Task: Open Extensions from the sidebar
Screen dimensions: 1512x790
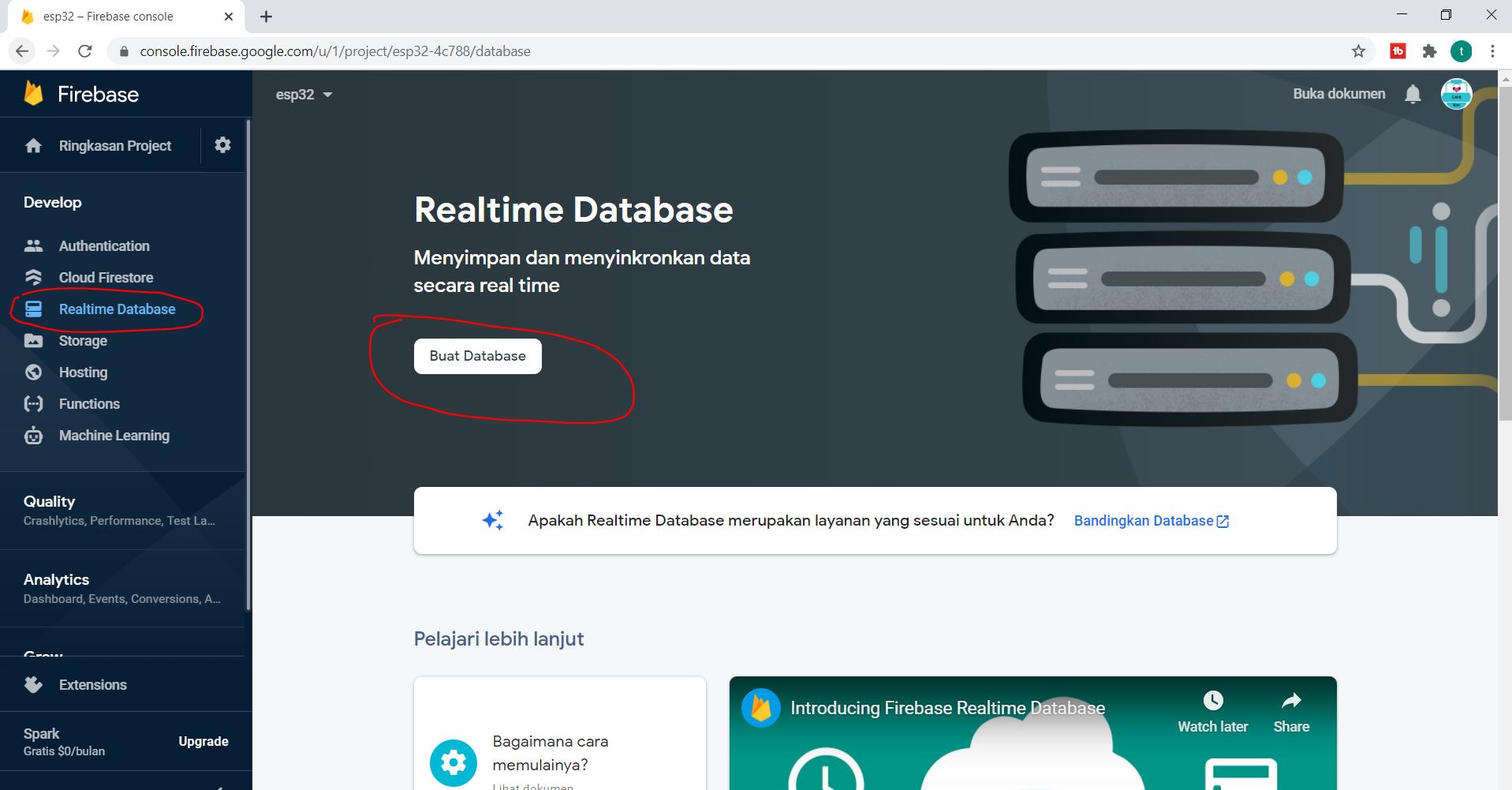Action: coord(92,684)
